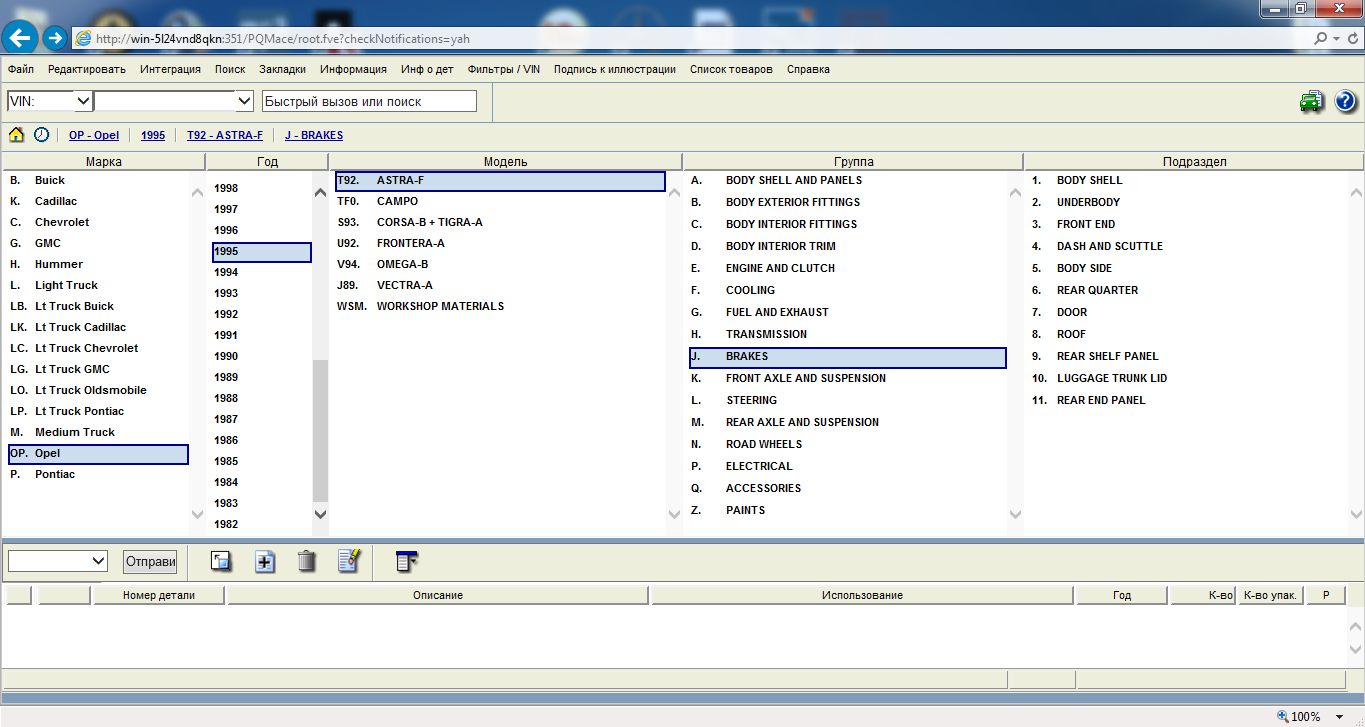Open the Закладки menu
Screen dimensions: 1365x727
tap(283, 69)
